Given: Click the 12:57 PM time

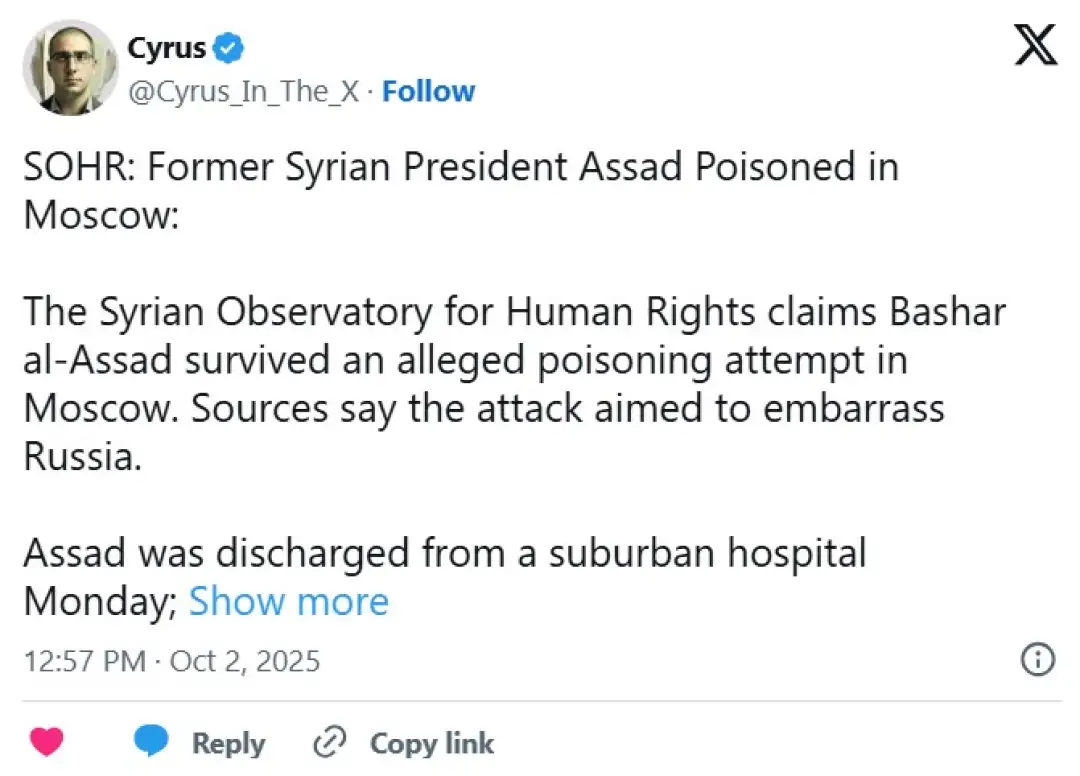Looking at the screenshot, I should (x=85, y=661).
